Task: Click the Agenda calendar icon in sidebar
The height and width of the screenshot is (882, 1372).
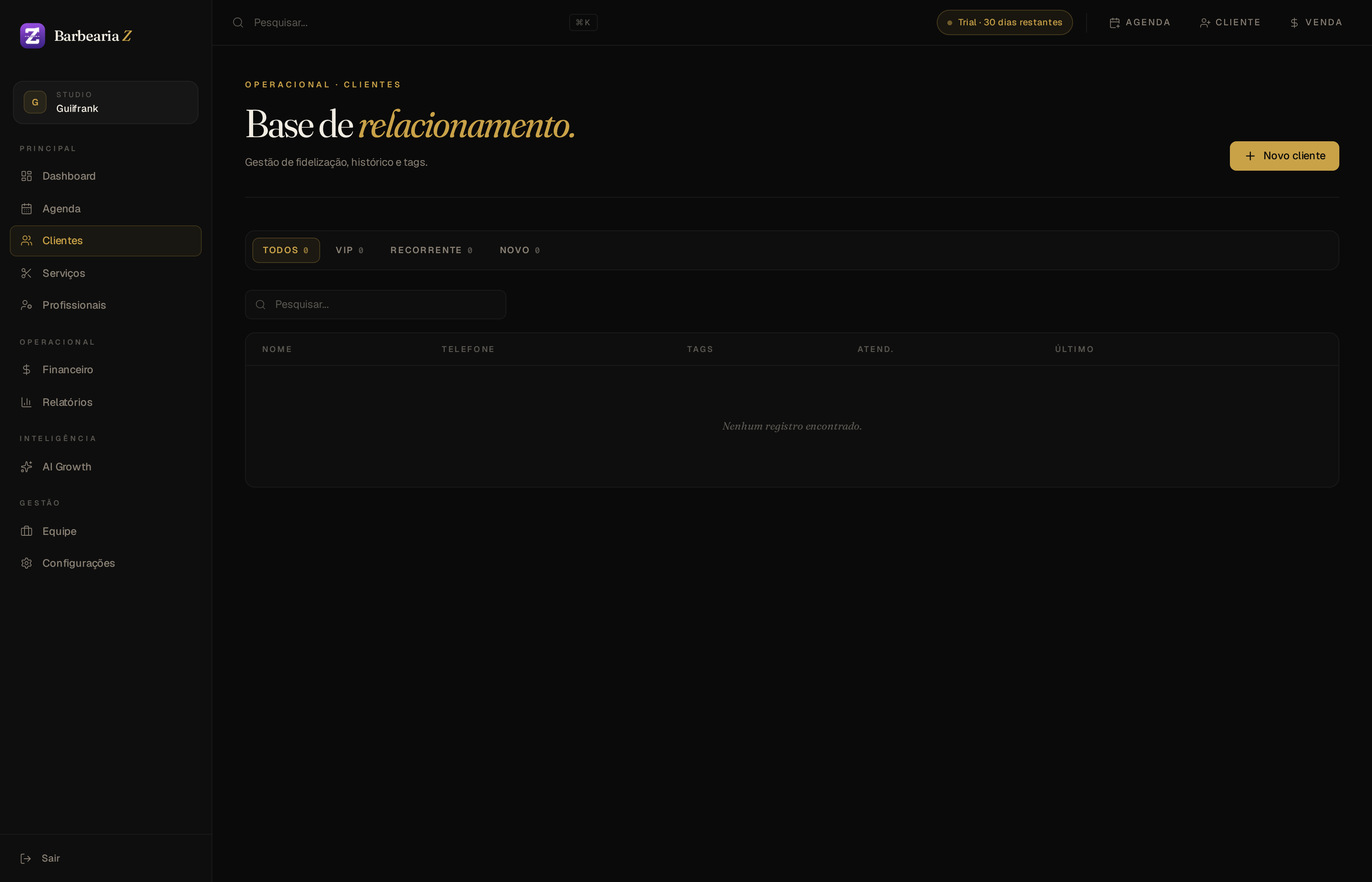Action: [x=27, y=209]
